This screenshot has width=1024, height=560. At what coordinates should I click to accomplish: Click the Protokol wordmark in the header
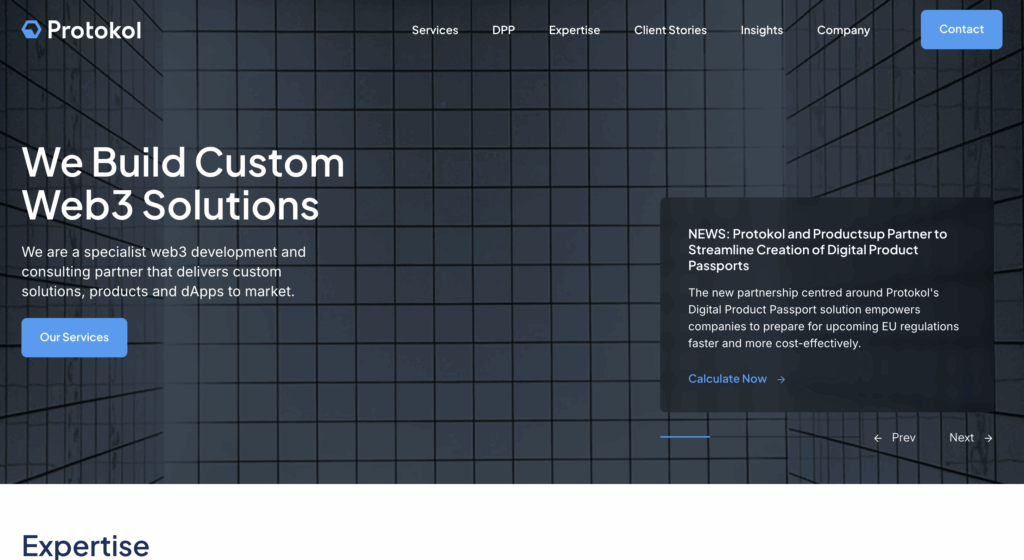coord(94,30)
